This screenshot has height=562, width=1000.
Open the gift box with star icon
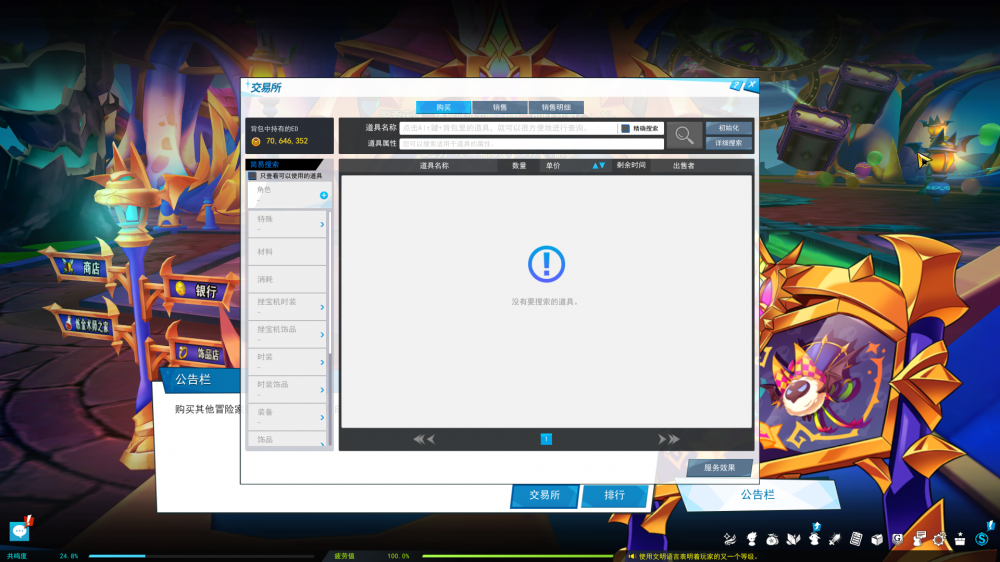click(960, 540)
